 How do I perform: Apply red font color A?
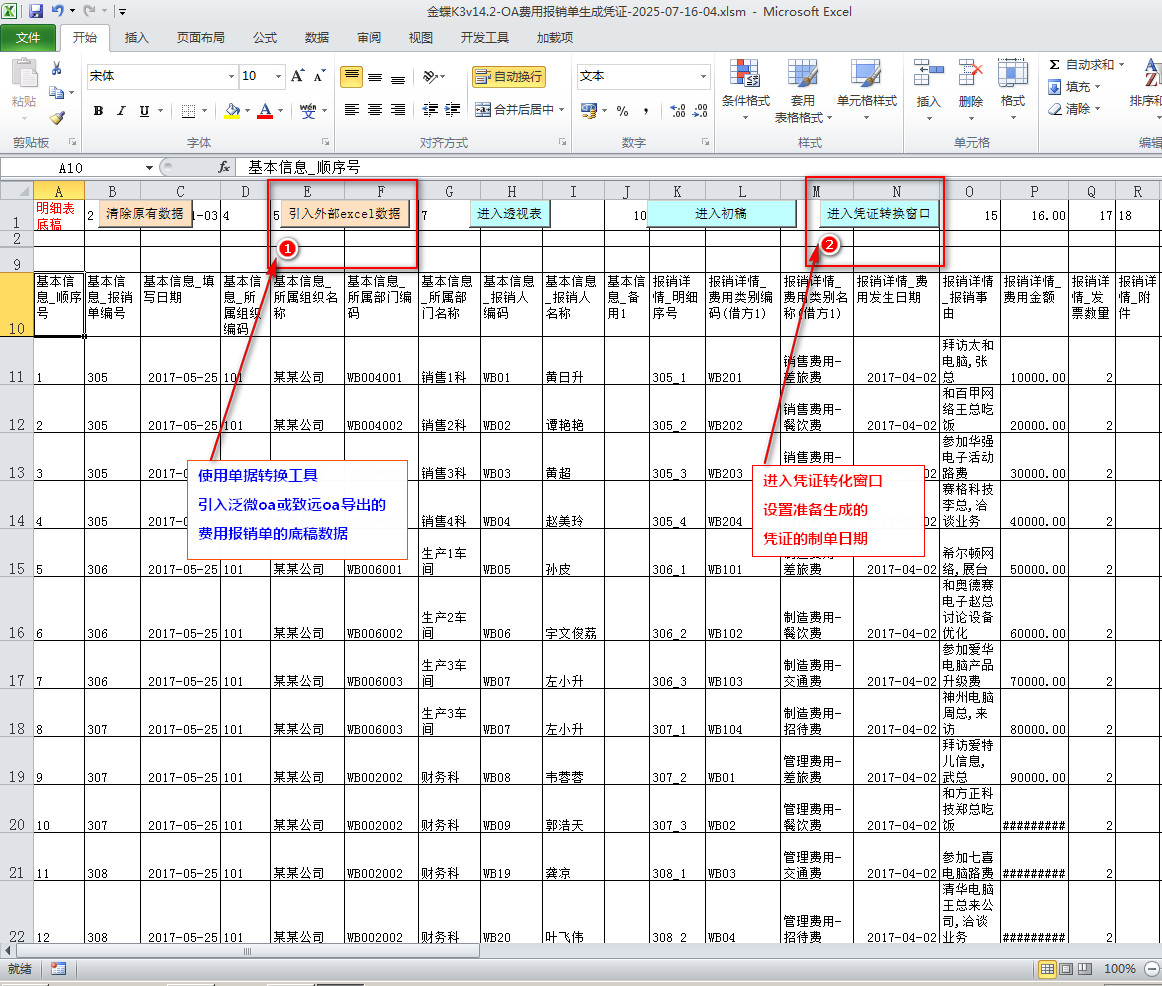pyautogui.click(x=265, y=111)
